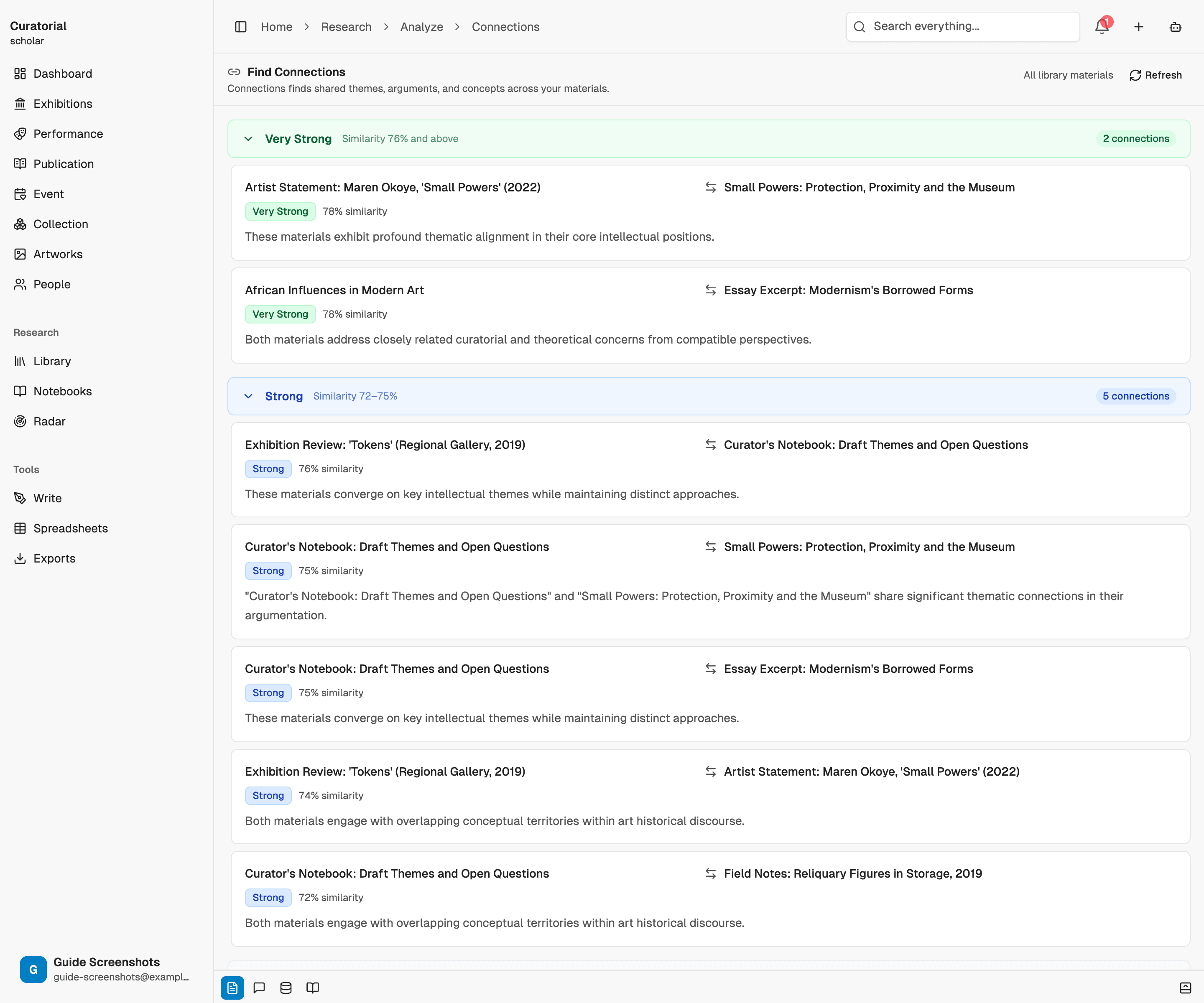This screenshot has height=1003, width=1204.
Task: Click the Search everything field
Action: point(963,26)
